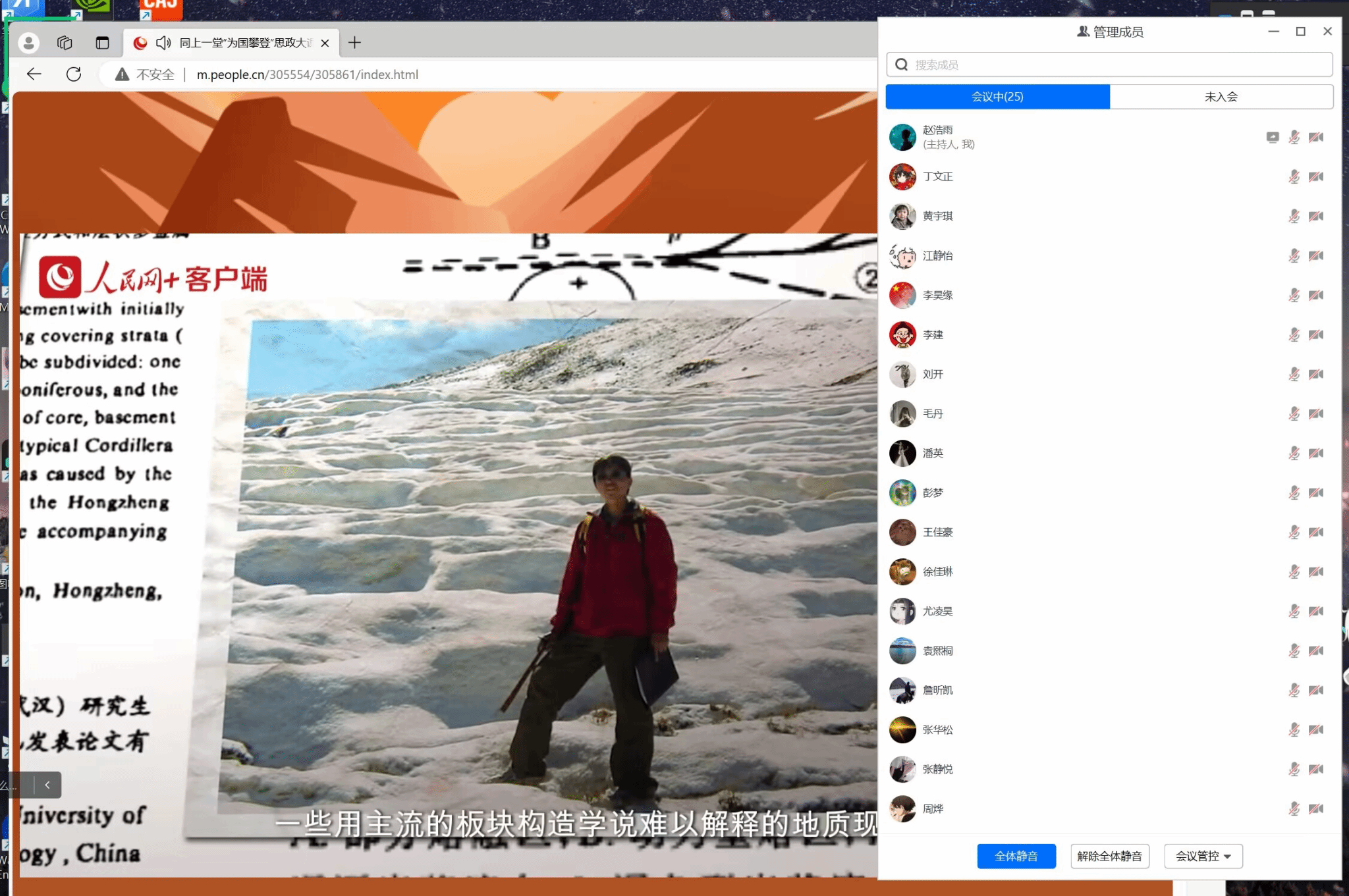The width and height of the screenshot is (1349, 896).
Task: Click the 搜索成员 search field
Action: point(1109,65)
